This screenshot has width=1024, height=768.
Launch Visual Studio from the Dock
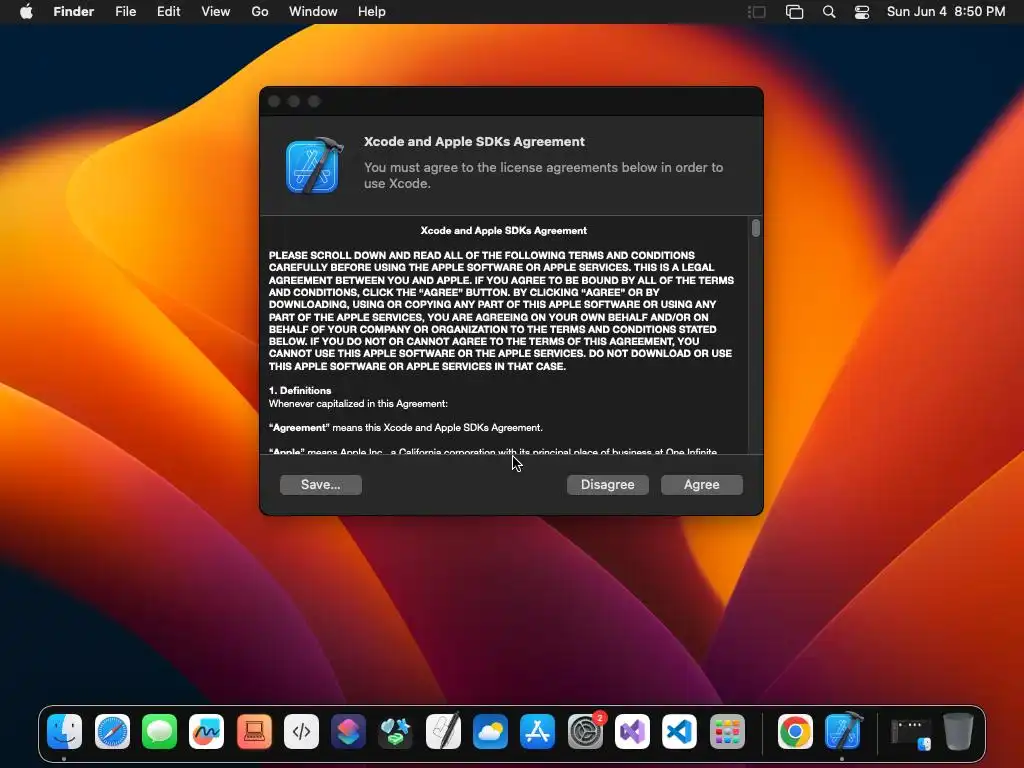tap(632, 731)
